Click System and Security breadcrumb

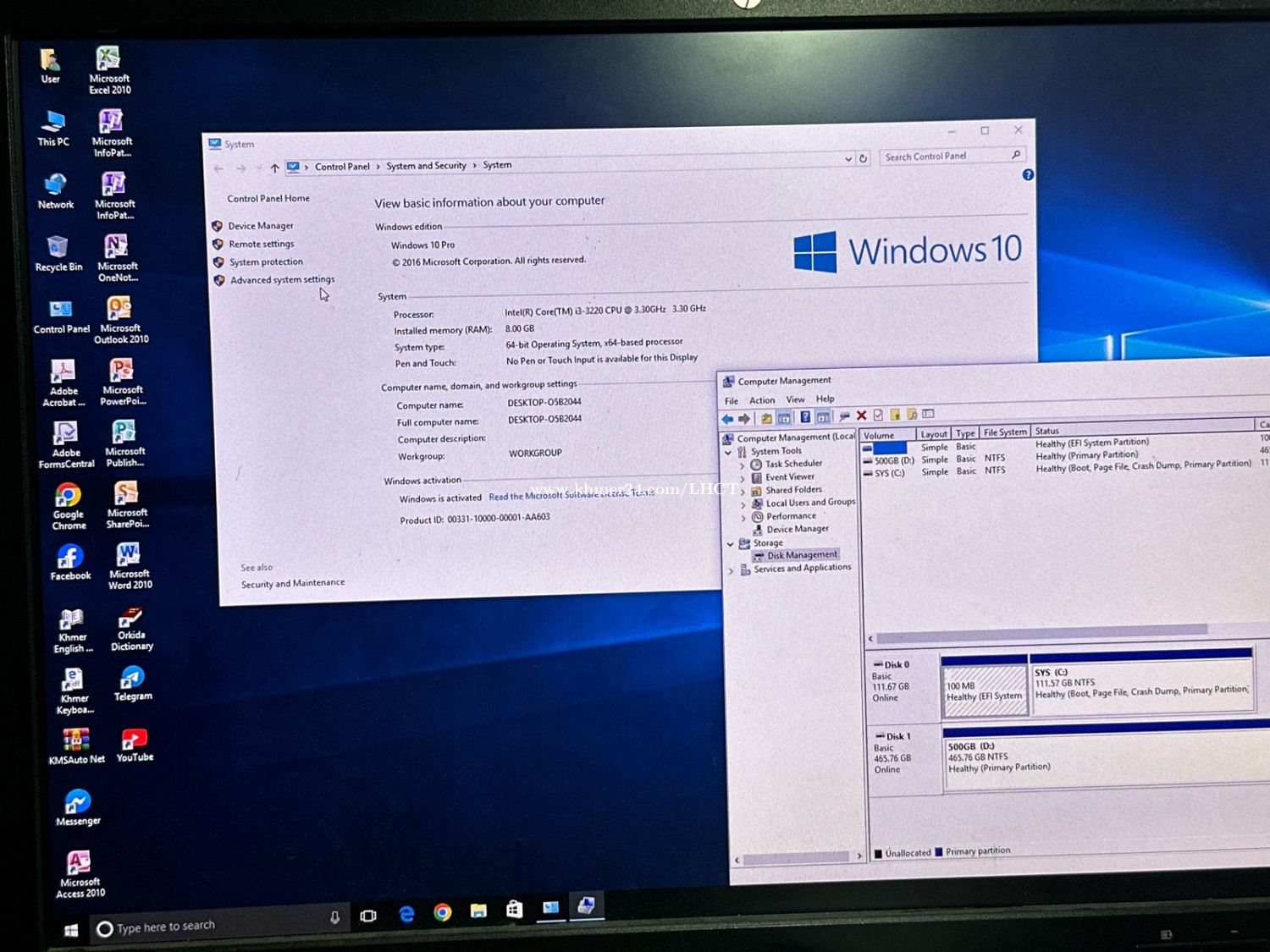coord(426,166)
